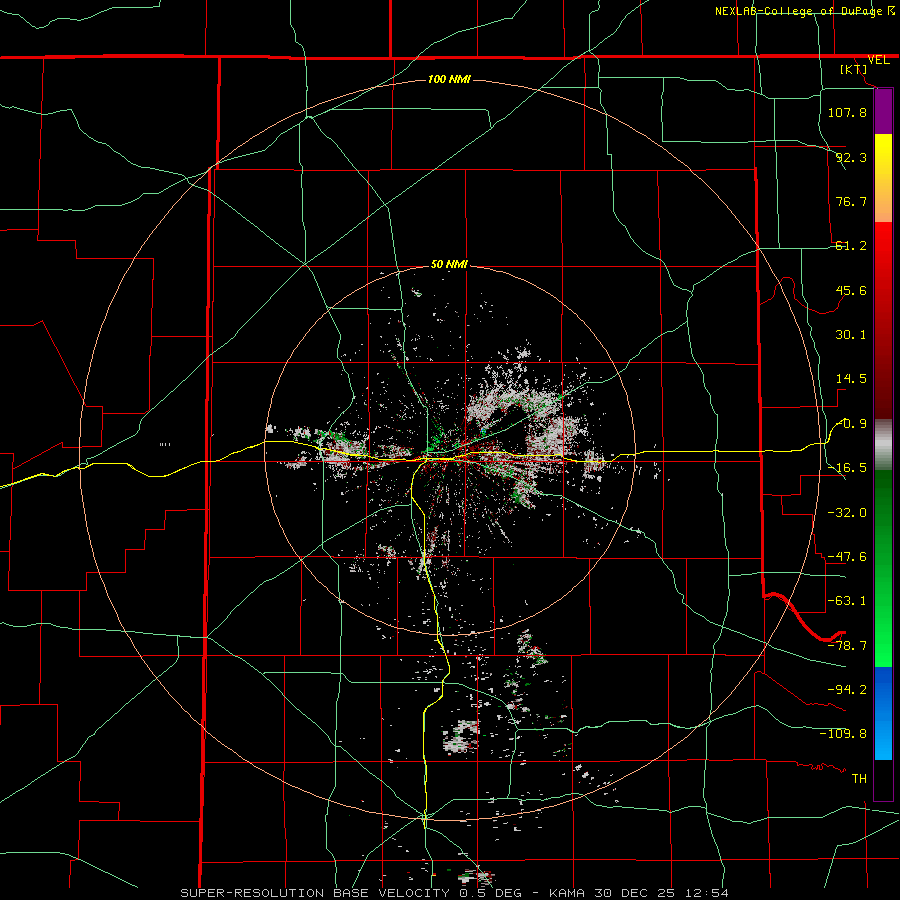Click the 45.6 velocity scale value
Image resolution: width=900 pixels, height=900 pixels.
coord(851,290)
